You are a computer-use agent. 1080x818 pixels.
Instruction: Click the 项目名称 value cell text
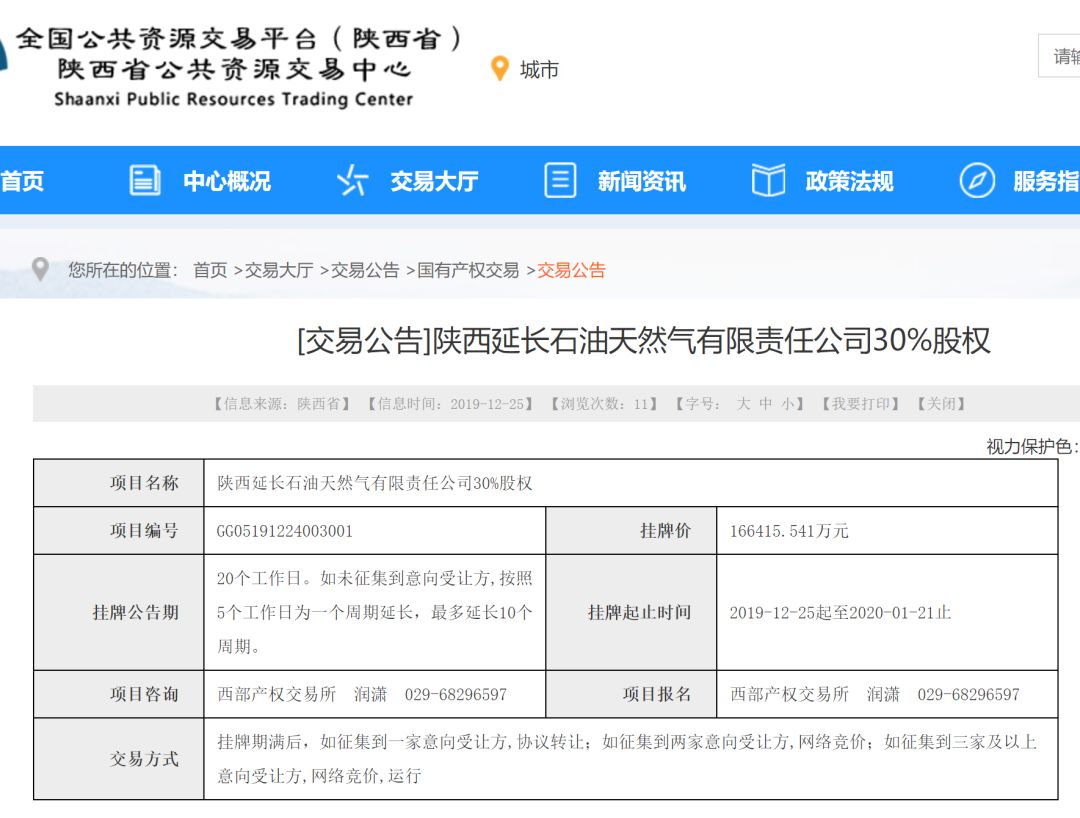coord(375,483)
